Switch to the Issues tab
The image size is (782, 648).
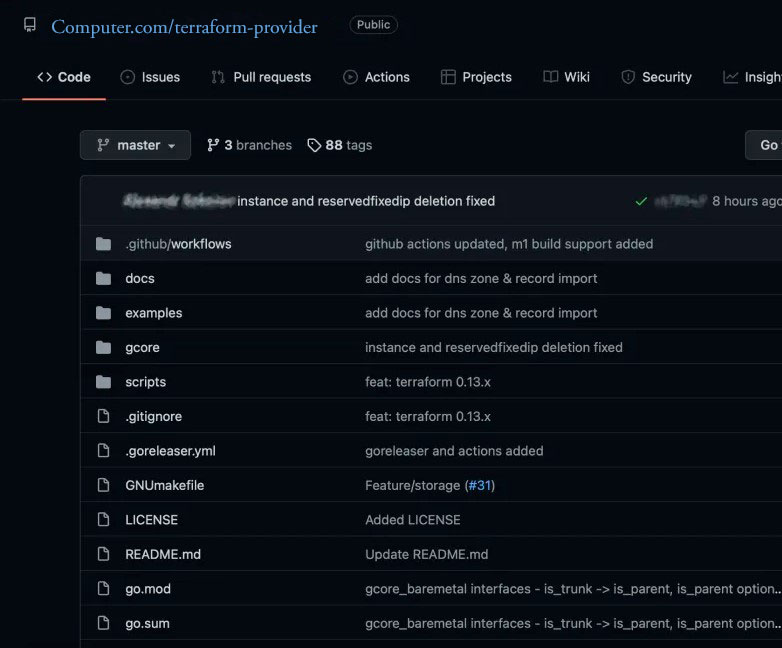(x=150, y=77)
